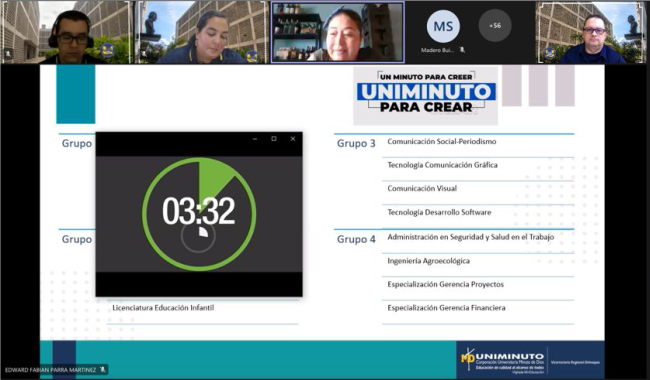650x380 pixels.
Task: Select the highlighted active speaker video tile
Action: pyautogui.click(x=337, y=32)
